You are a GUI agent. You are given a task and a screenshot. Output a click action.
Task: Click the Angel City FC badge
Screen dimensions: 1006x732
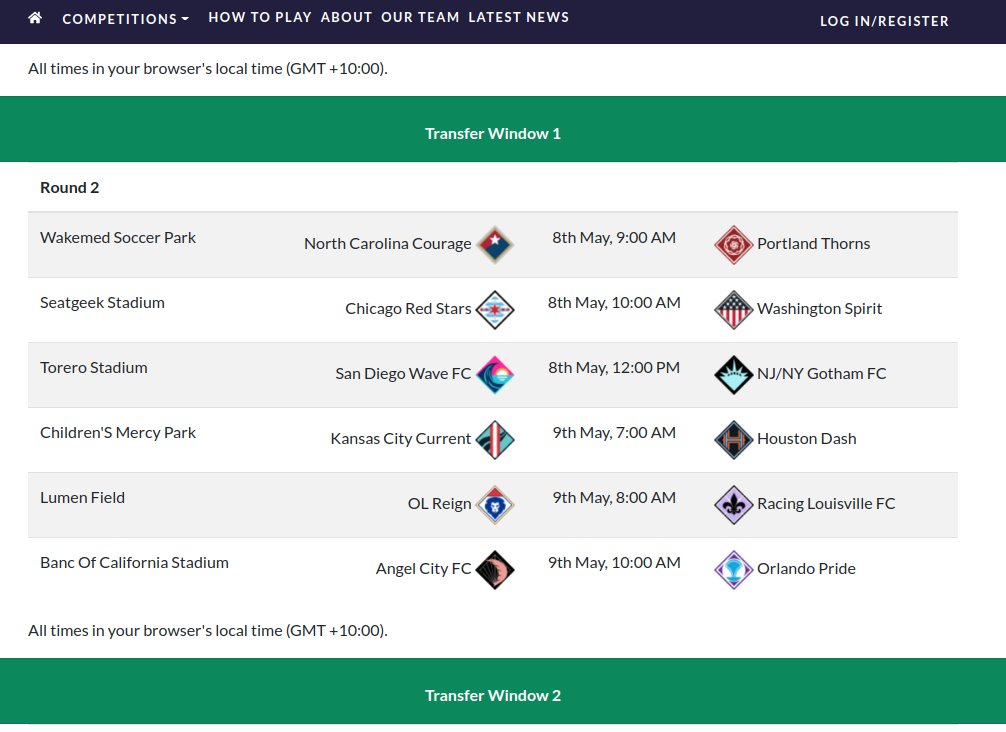495,570
